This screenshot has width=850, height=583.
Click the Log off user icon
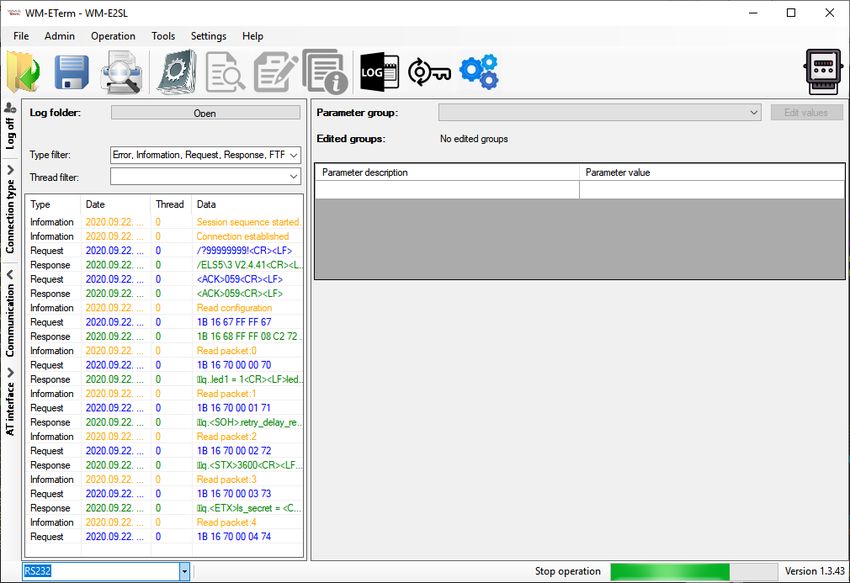10,107
